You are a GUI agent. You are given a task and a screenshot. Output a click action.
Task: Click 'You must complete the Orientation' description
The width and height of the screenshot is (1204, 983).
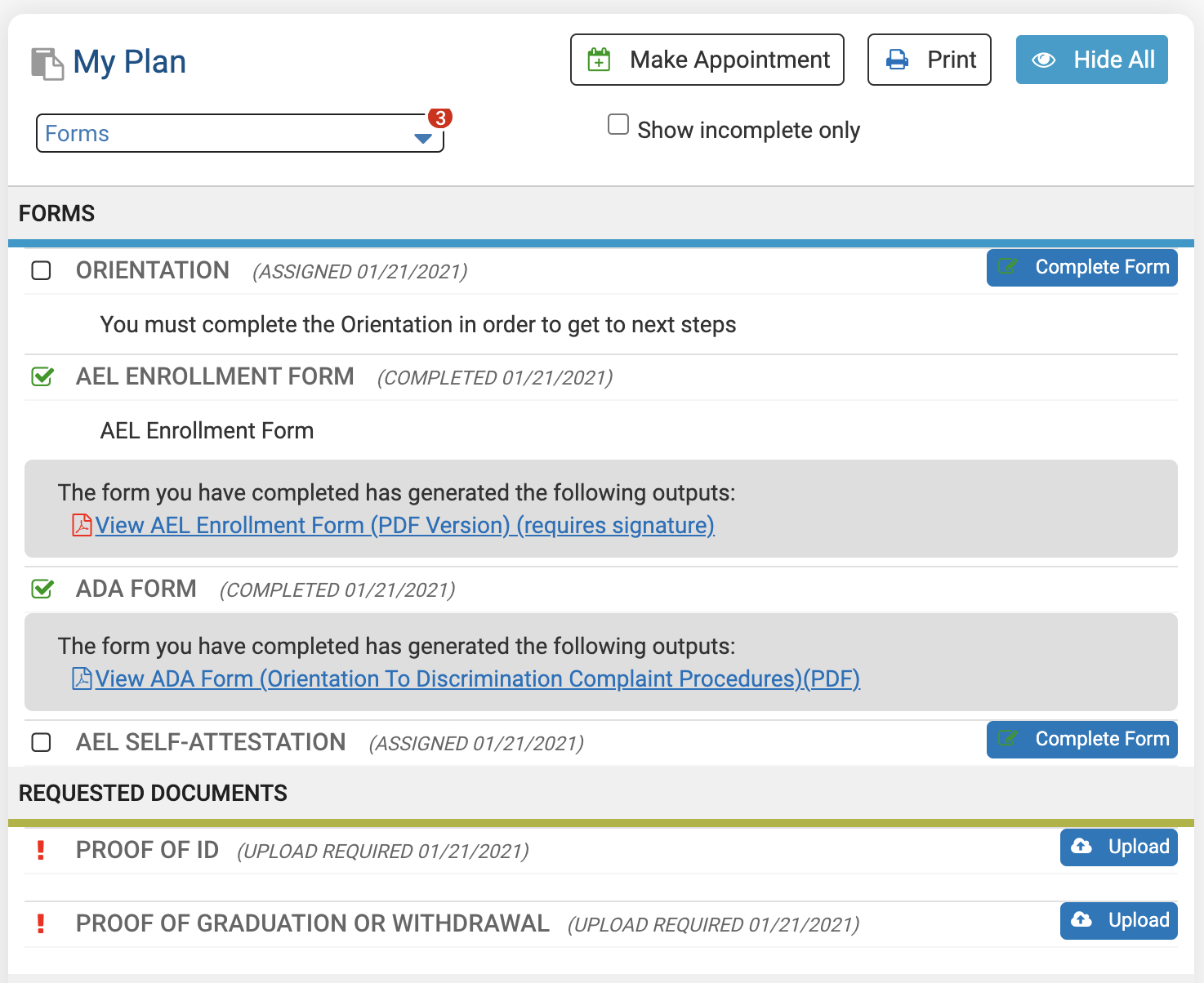[x=418, y=325]
